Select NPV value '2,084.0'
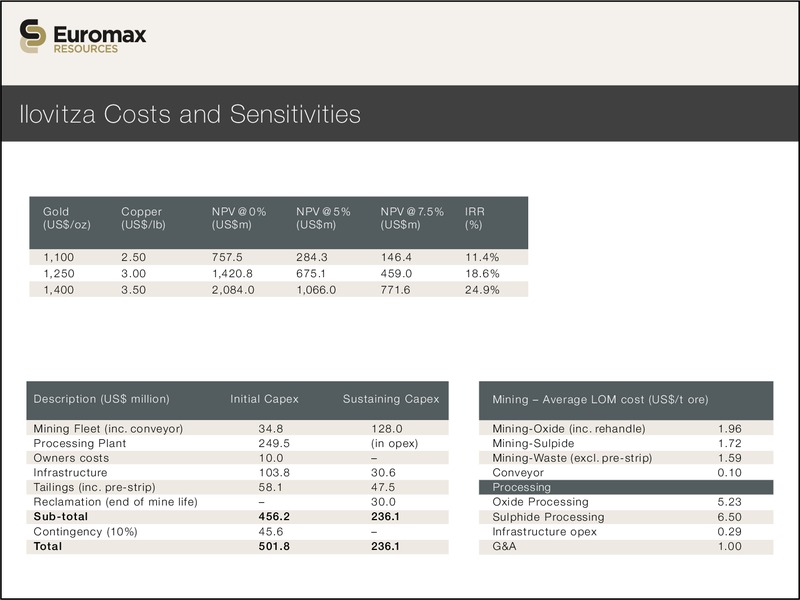The image size is (800, 600). 233,290
